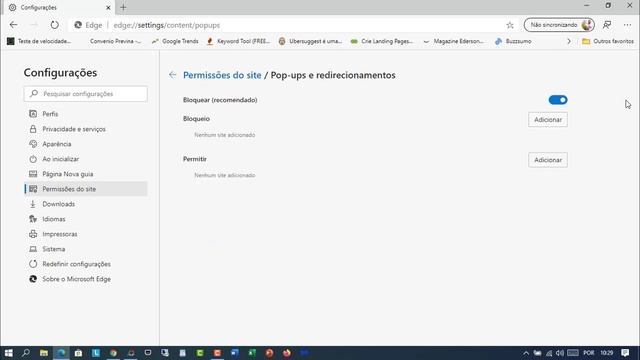Expand the favorites bar overflow chevron

[569, 41]
